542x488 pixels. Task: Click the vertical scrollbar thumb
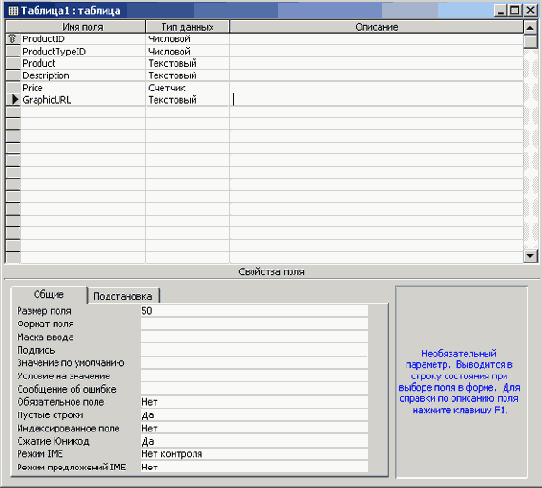click(530, 41)
